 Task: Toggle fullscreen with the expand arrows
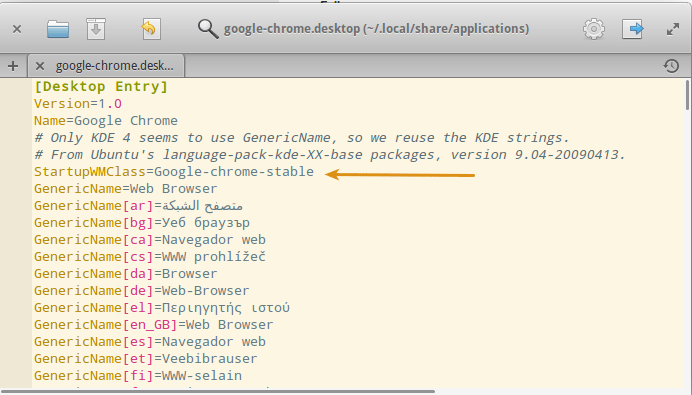coord(673,30)
